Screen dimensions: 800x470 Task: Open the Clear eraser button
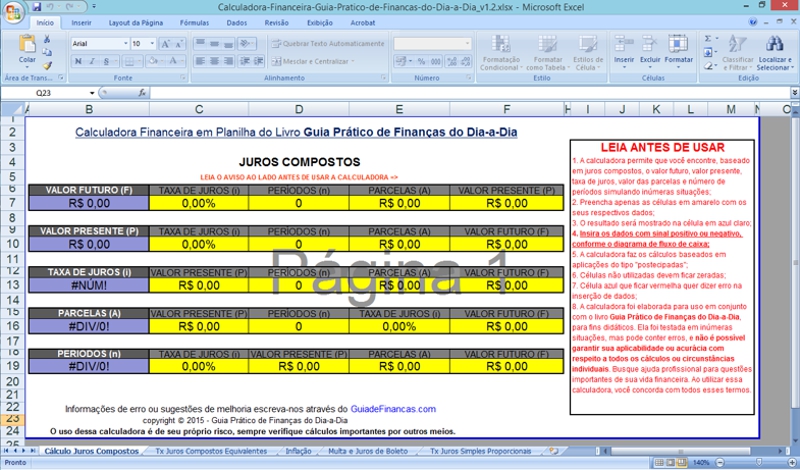click(708, 65)
